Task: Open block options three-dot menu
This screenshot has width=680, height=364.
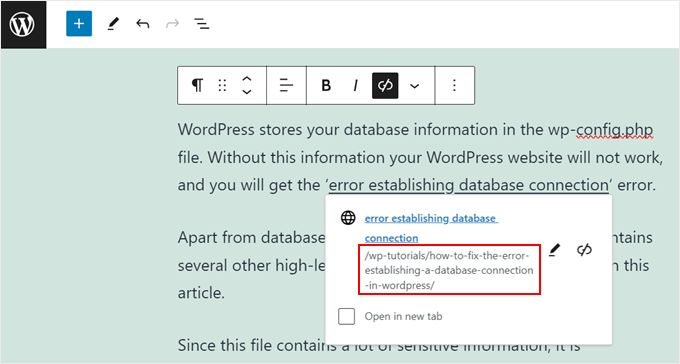Action: pos(454,85)
